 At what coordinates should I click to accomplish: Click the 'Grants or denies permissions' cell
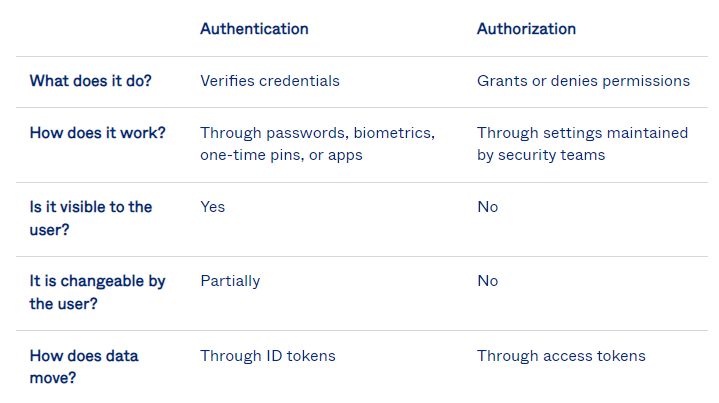[583, 81]
